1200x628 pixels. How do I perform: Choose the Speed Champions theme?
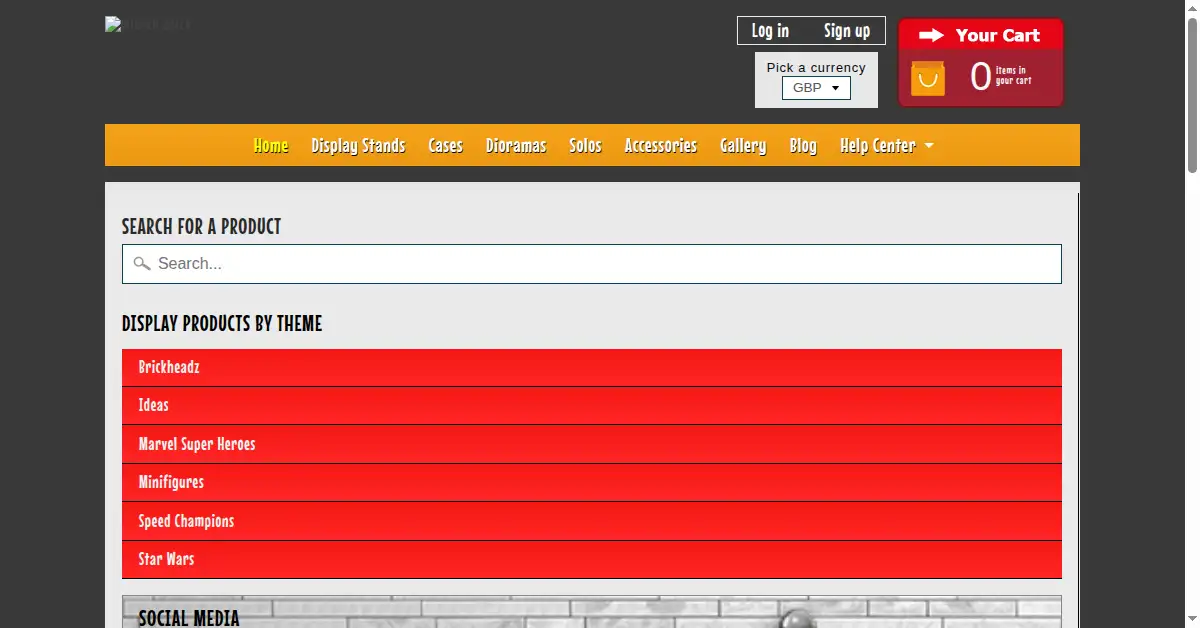[592, 521]
